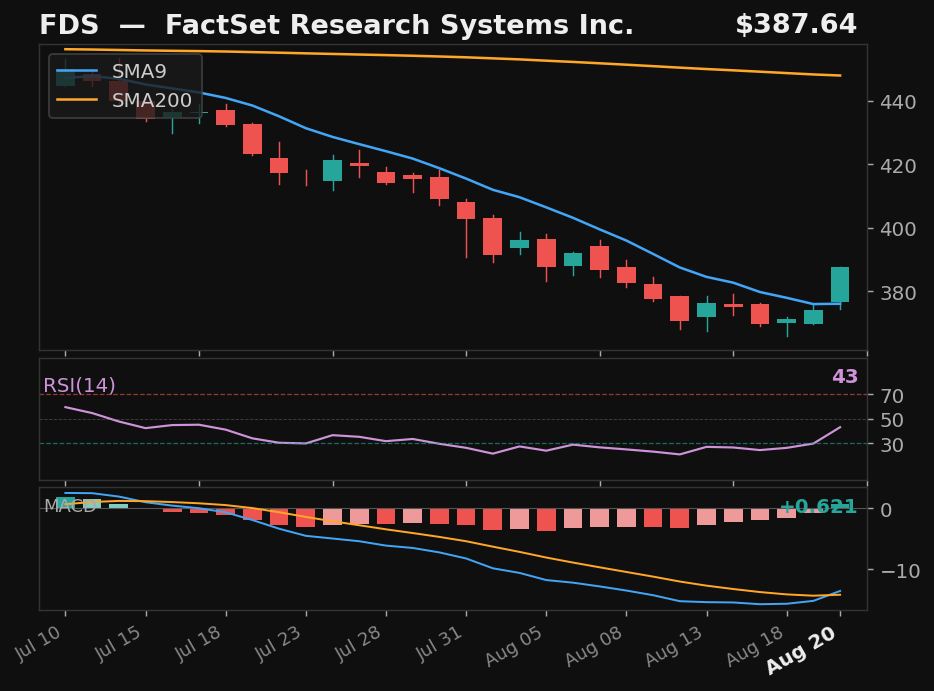934x691 pixels.
Task: Click the Jul 28 date label
Action: tap(359, 643)
